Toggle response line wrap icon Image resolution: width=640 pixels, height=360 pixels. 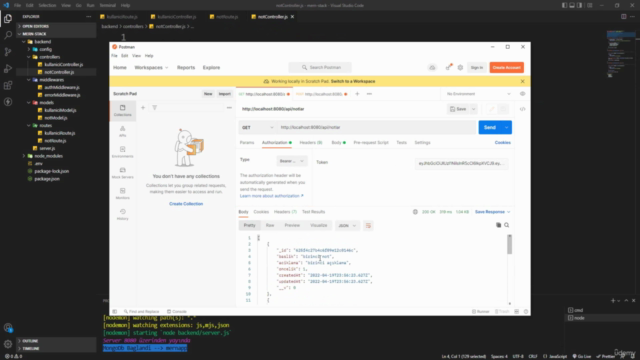(x=368, y=226)
